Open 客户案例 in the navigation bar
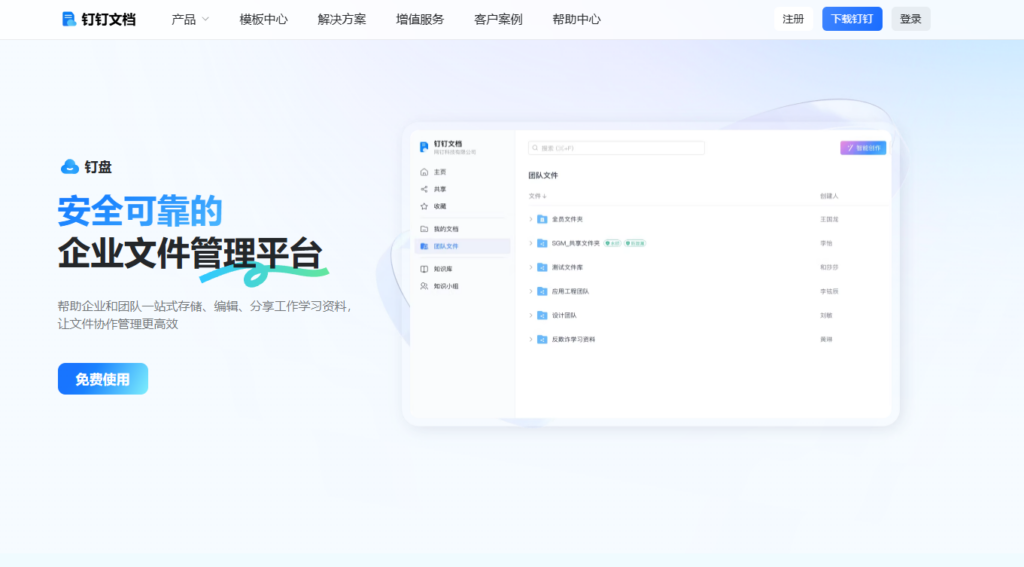This screenshot has width=1024, height=567. [498, 20]
